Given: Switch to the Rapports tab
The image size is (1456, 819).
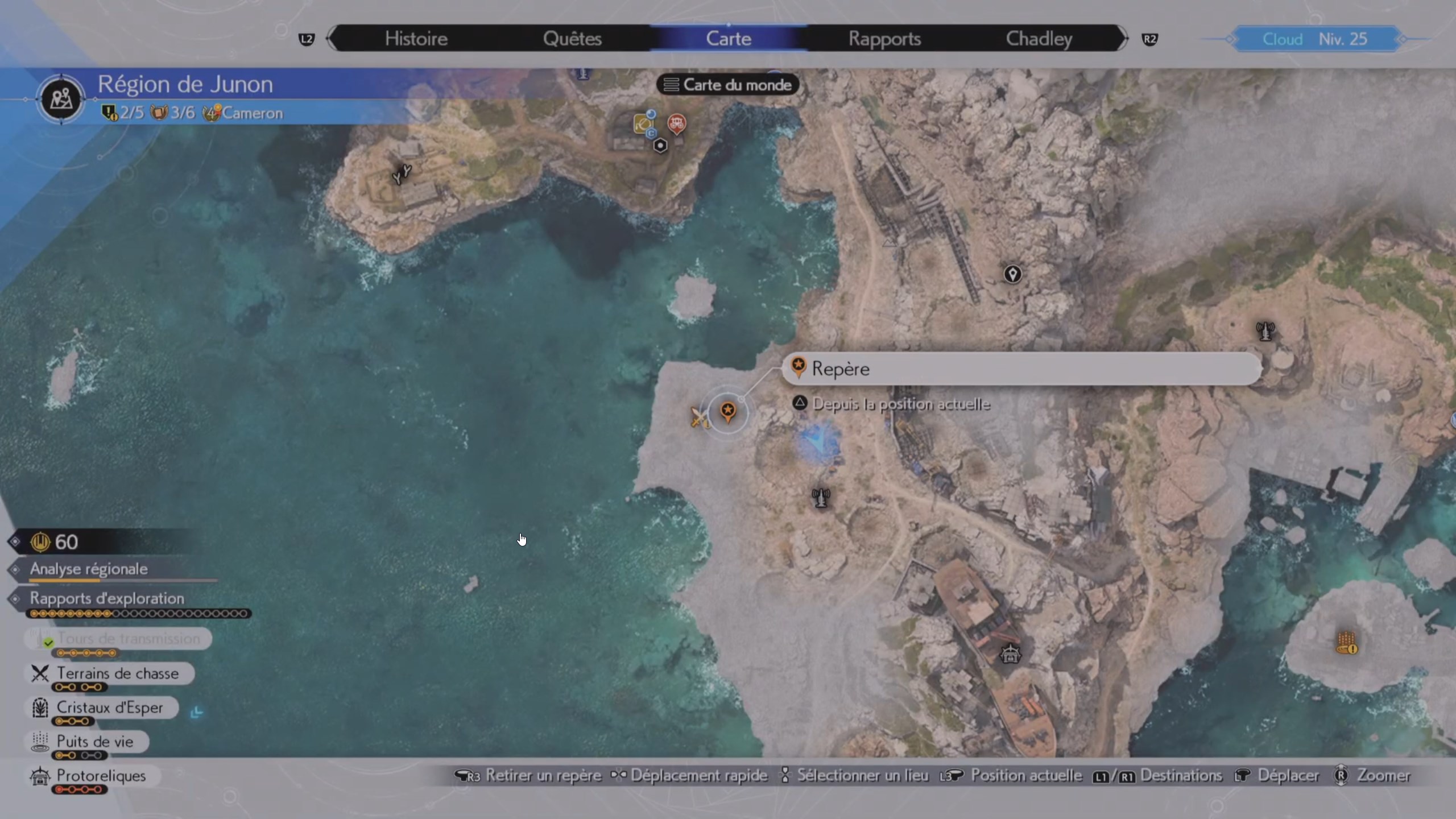Looking at the screenshot, I should click(885, 38).
